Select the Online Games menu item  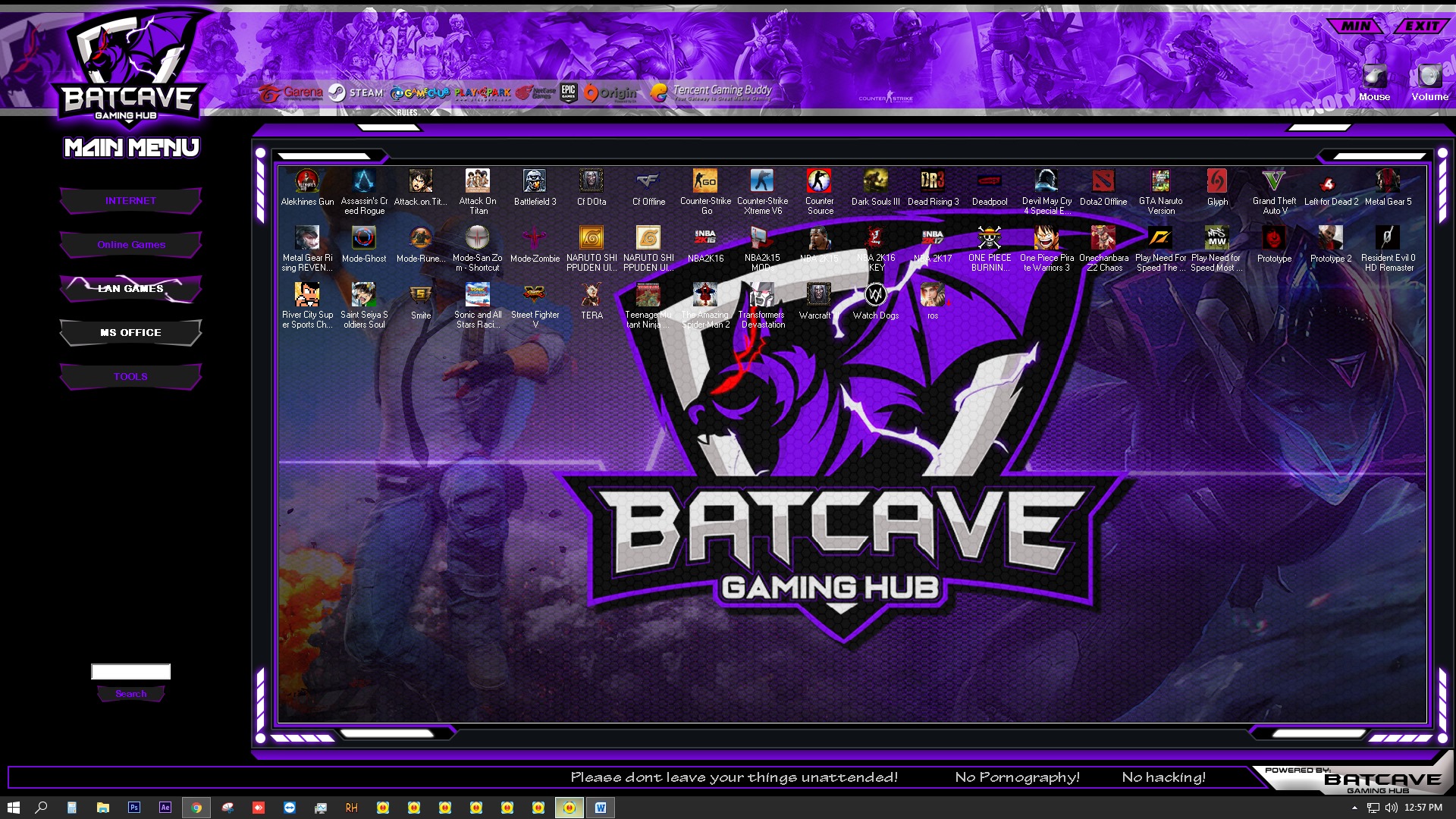click(130, 245)
